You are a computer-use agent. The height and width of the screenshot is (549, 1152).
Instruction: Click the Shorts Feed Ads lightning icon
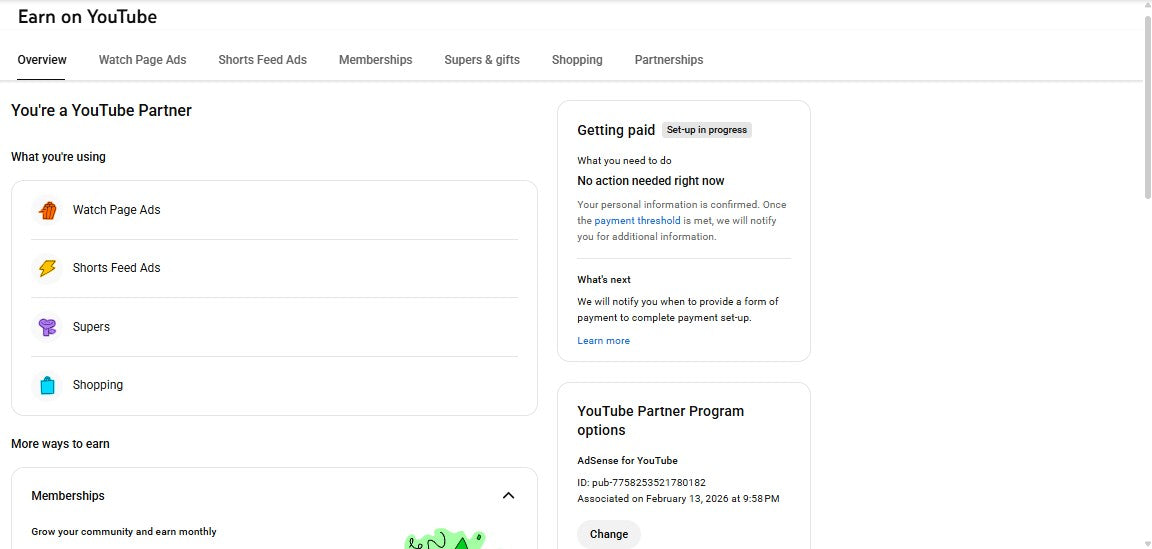(x=48, y=268)
